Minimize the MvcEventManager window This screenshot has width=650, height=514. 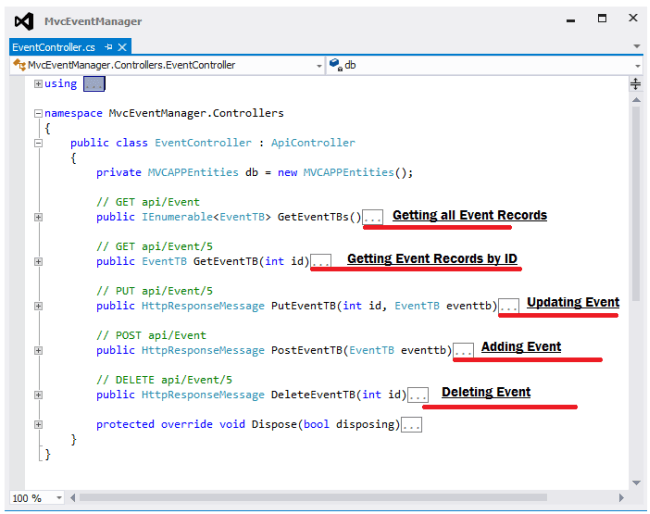[x=571, y=19]
